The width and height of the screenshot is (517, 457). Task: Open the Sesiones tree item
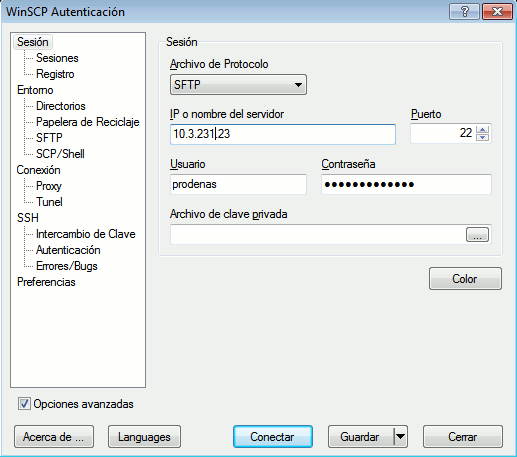click(x=57, y=58)
